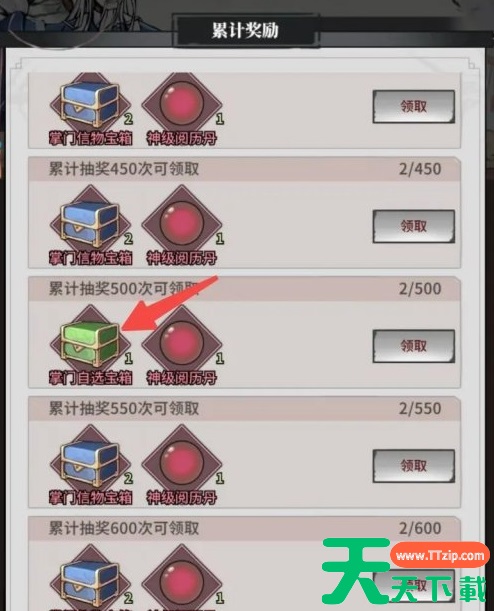
Task: Tap the blue chest in the 600 reward row
Action: [x=90, y=577]
